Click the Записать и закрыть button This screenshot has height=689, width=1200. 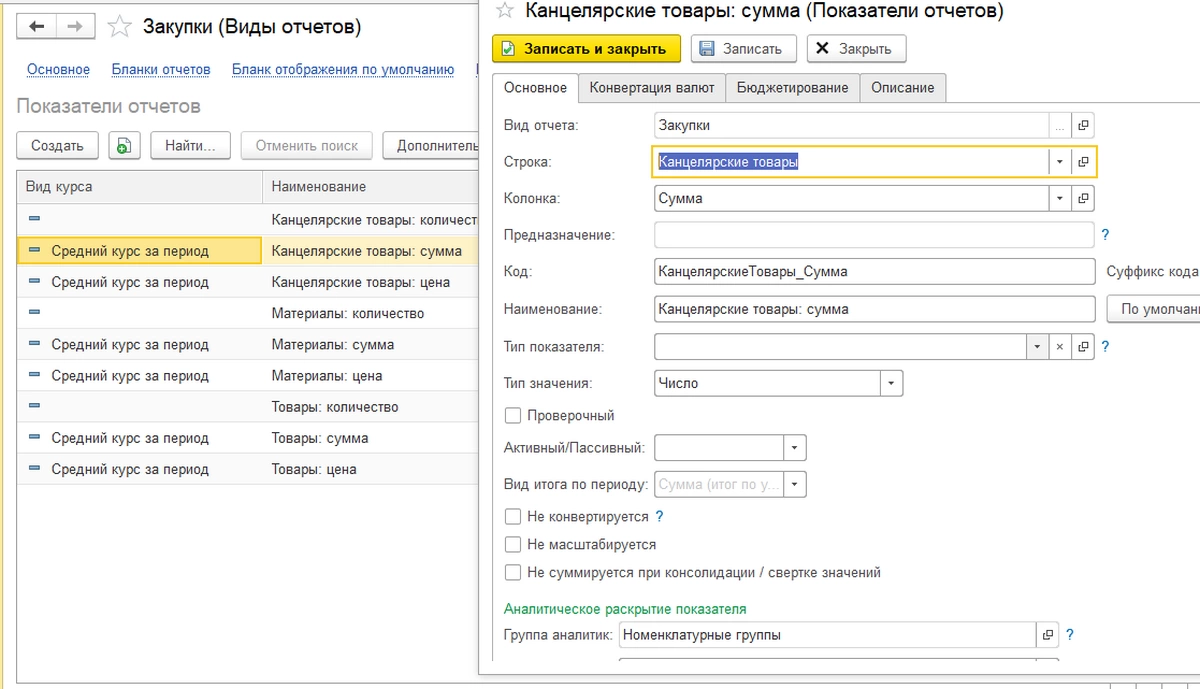coord(586,49)
